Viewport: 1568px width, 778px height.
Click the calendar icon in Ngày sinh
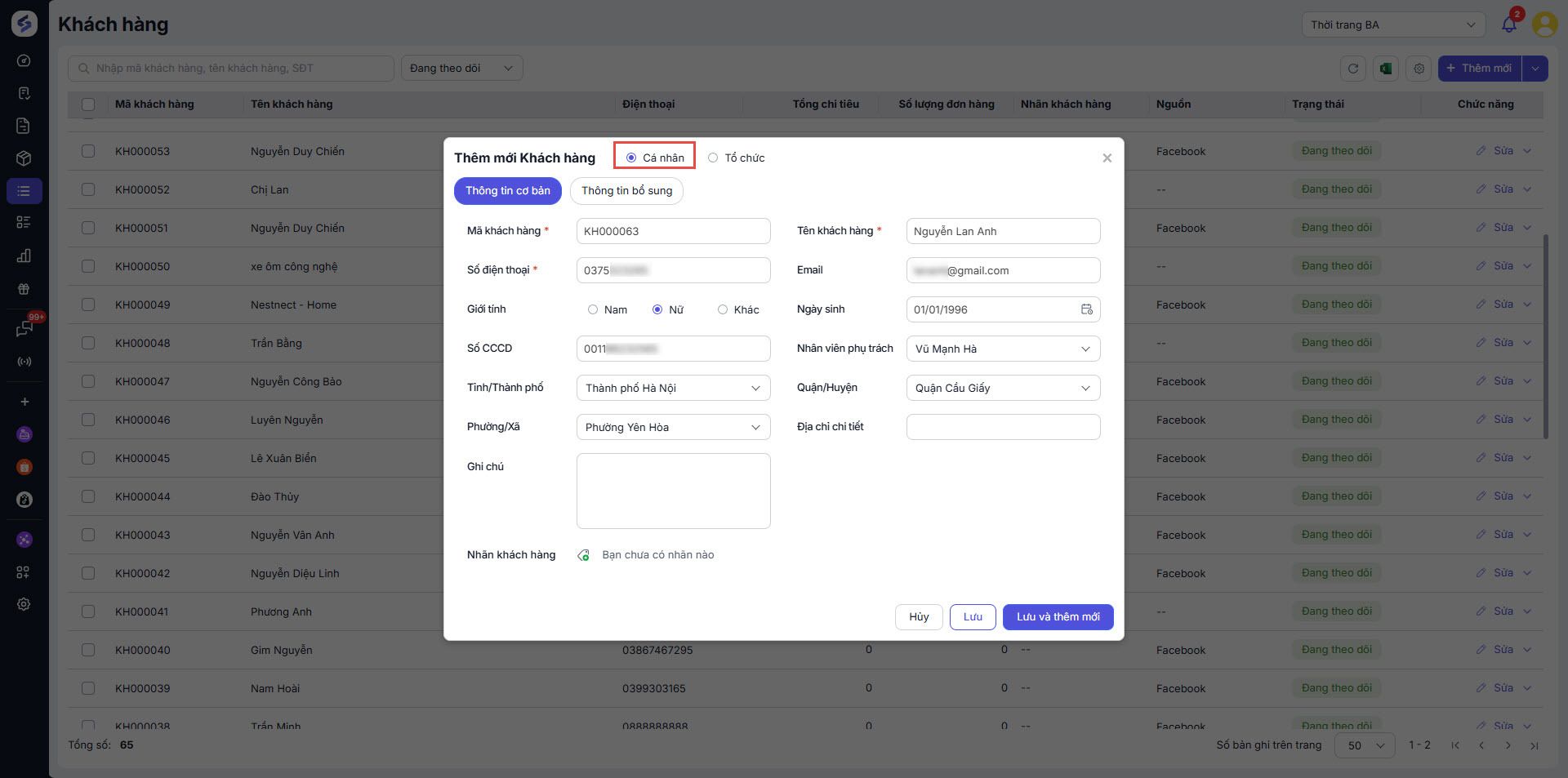[1086, 309]
